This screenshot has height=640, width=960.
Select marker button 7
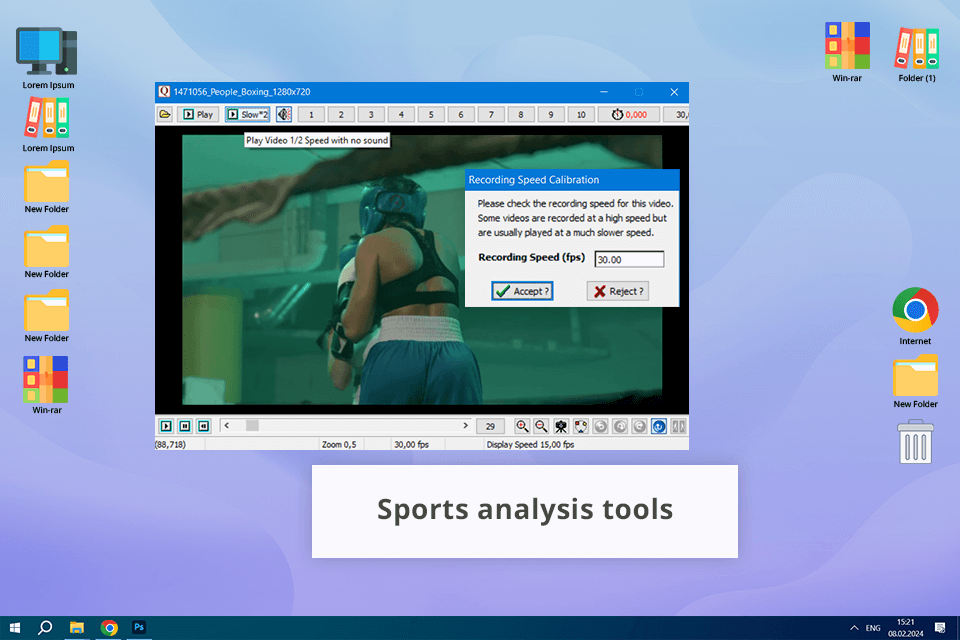(491, 115)
